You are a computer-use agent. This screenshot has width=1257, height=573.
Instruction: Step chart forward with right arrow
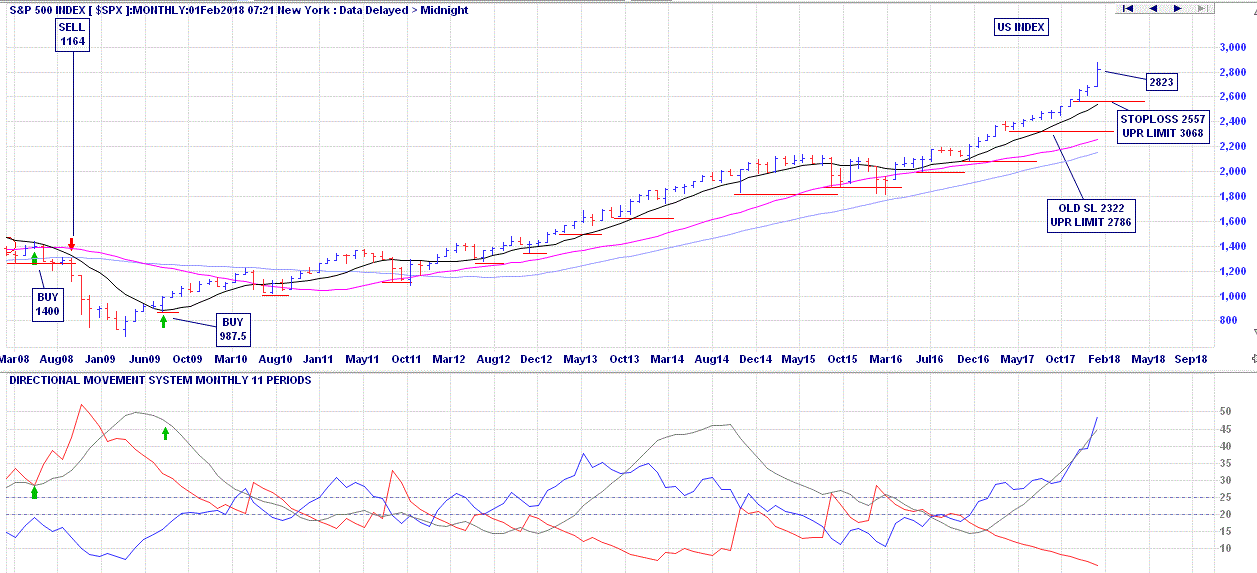coord(1177,9)
